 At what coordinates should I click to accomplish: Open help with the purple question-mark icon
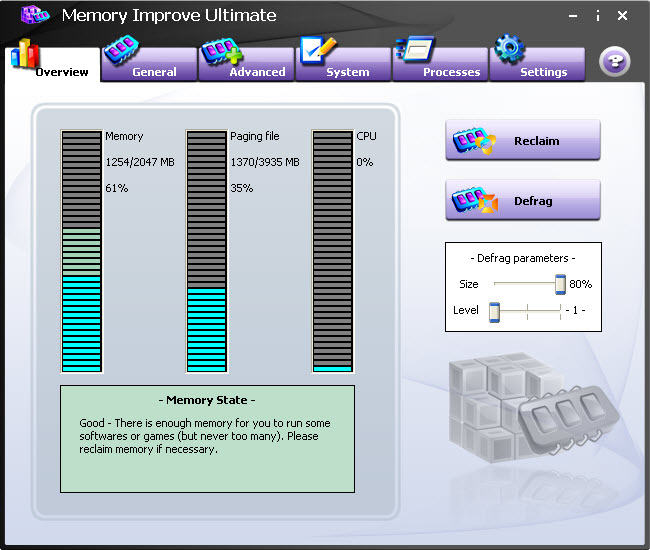[615, 62]
